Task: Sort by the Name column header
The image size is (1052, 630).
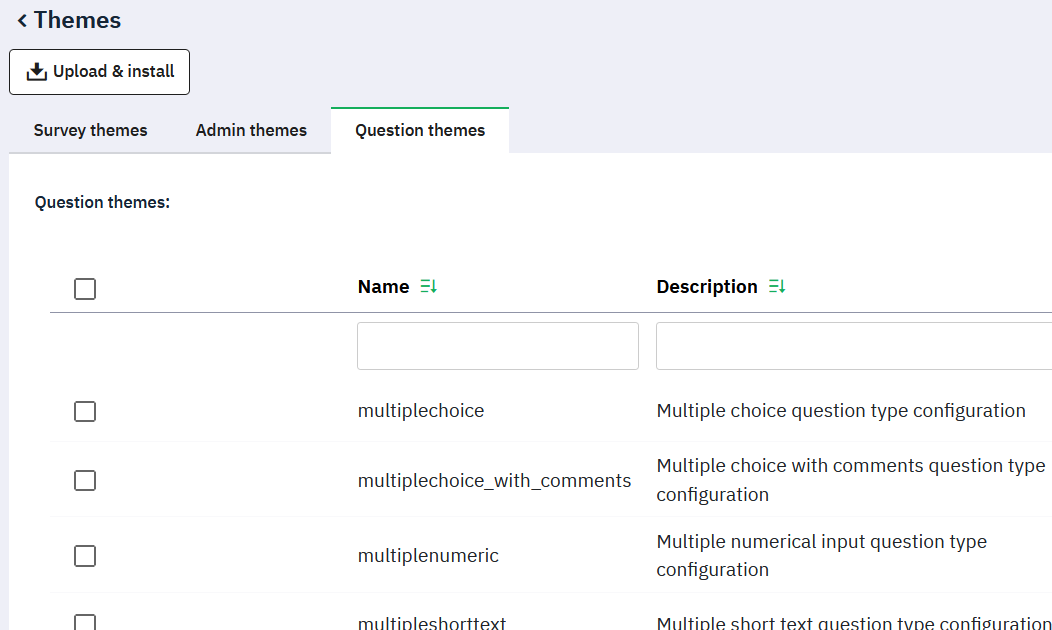Action: click(383, 287)
